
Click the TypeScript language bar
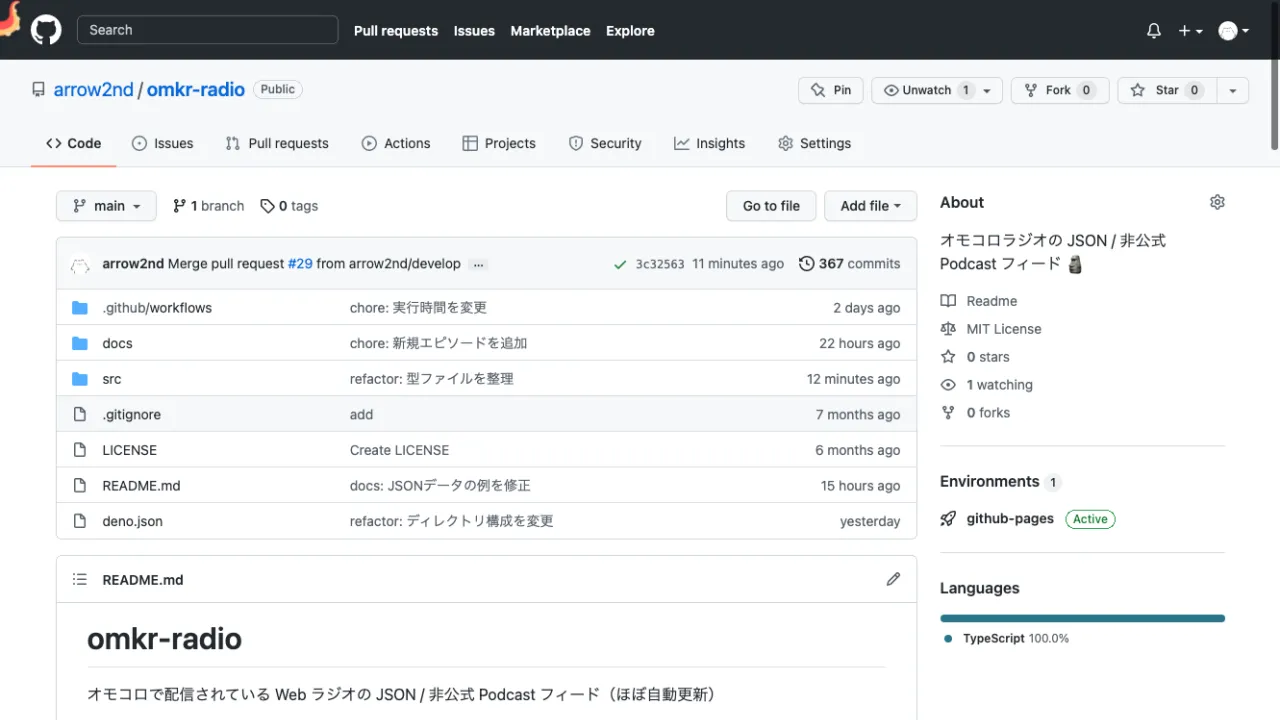tap(1082, 618)
